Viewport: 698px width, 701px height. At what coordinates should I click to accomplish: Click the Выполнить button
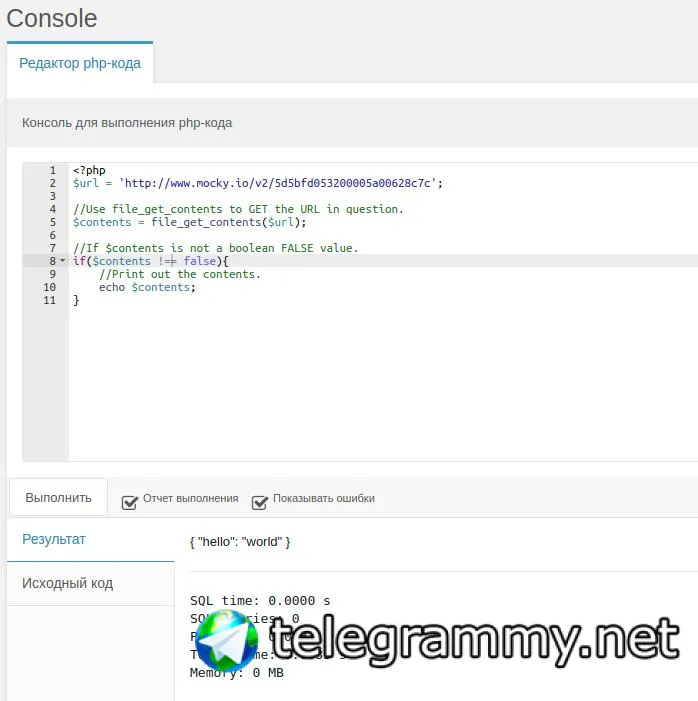click(58, 498)
